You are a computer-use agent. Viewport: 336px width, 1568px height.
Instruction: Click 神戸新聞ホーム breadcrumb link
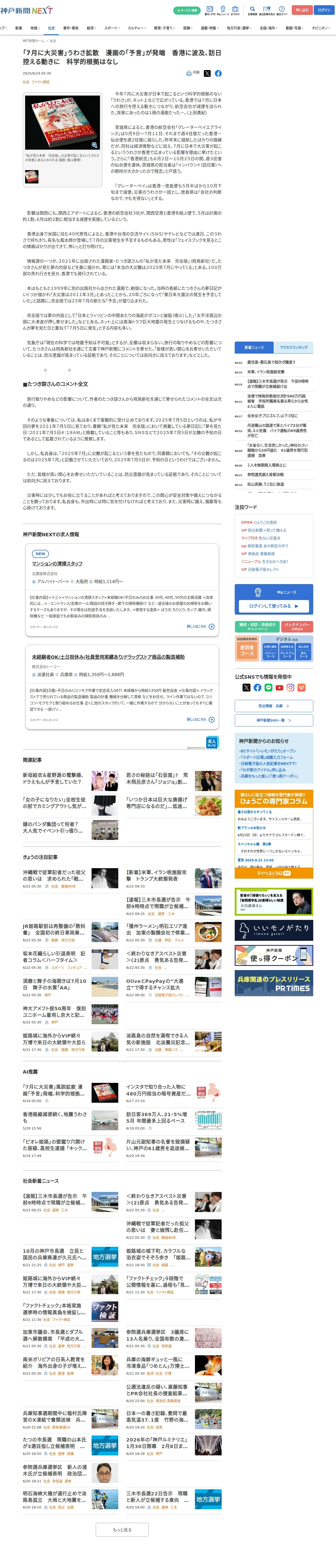click(x=33, y=41)
